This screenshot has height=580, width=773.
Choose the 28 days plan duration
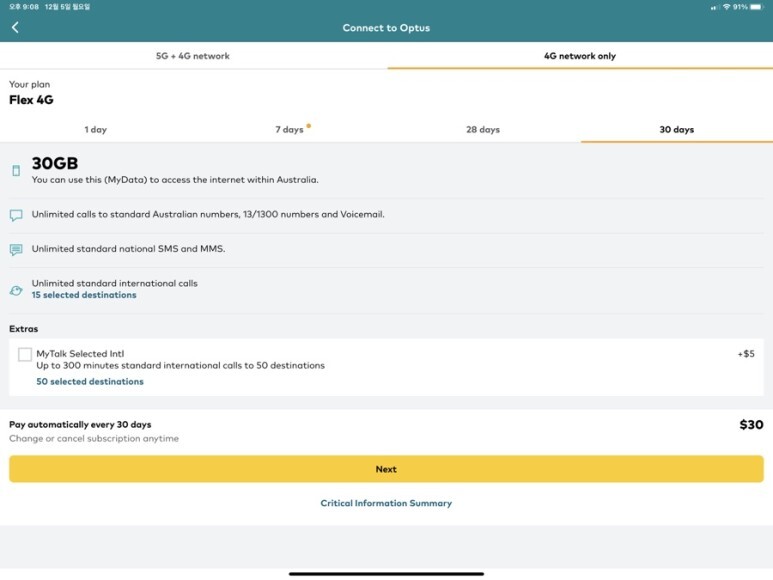point(483,130)
